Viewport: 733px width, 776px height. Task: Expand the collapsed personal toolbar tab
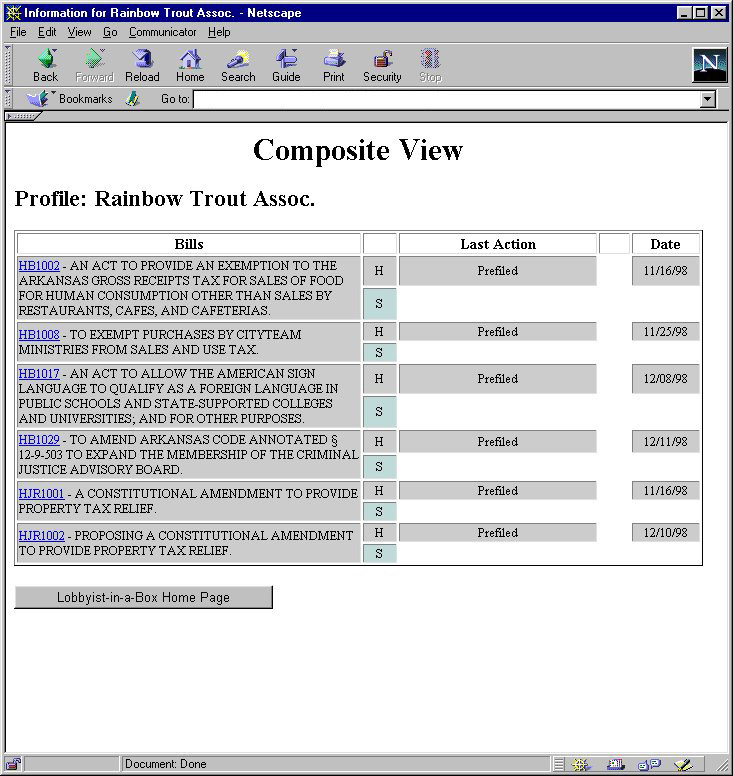[22, 116]
